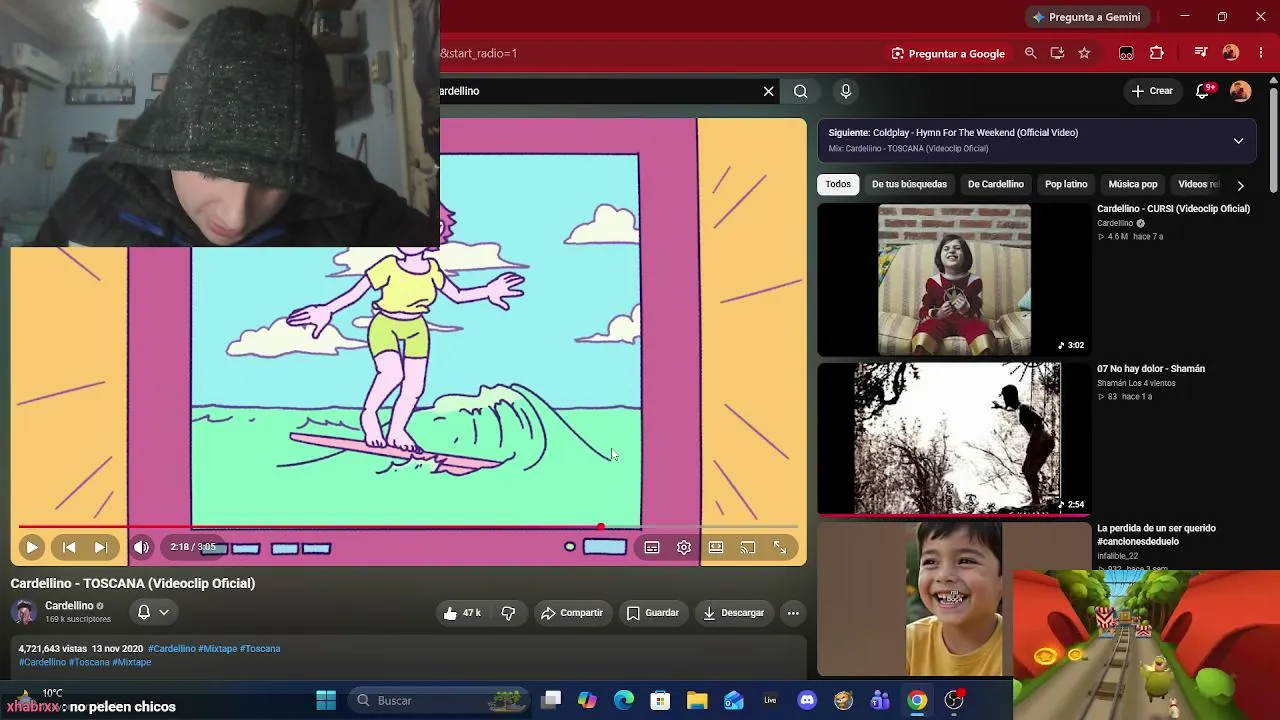
Task: Go to the previous video in the player
Action: [x=69, y=547]
